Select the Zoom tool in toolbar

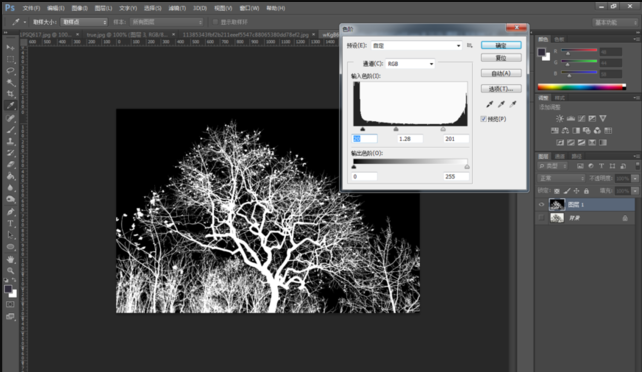click(x=11, y=271)
